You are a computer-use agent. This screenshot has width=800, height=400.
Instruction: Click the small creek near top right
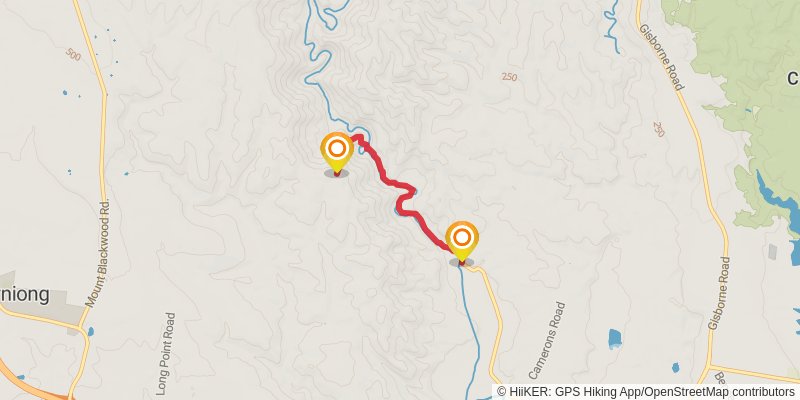pyautogui.click(x=612, y=28)
